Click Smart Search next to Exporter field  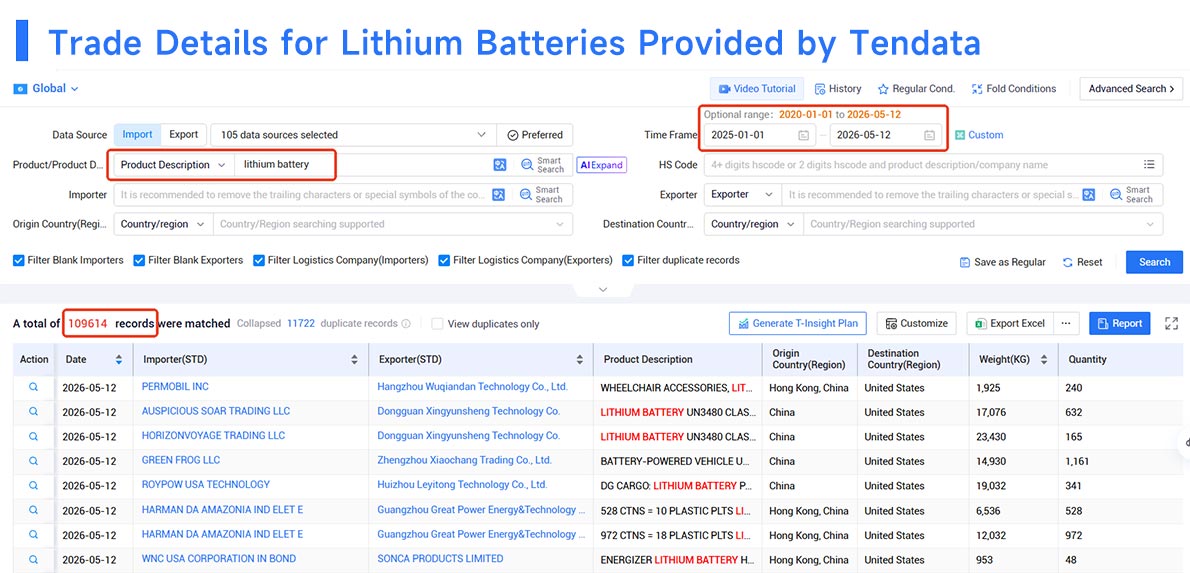click(x=1131, y=195)
